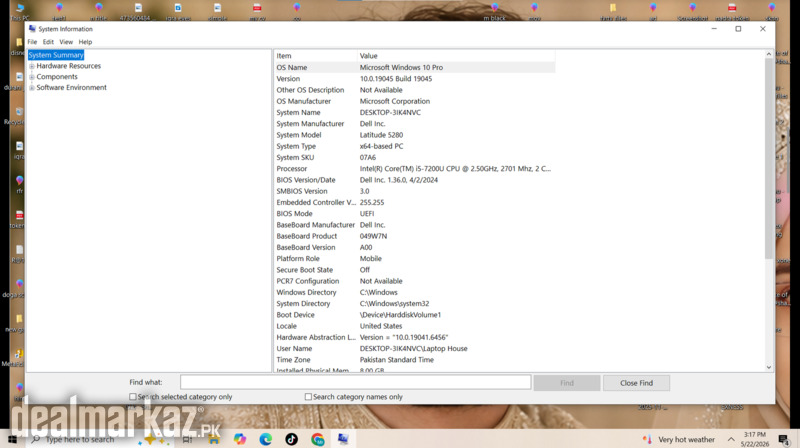
Task: Select the BIOS Version/Date row
Action: pos(414,180)
